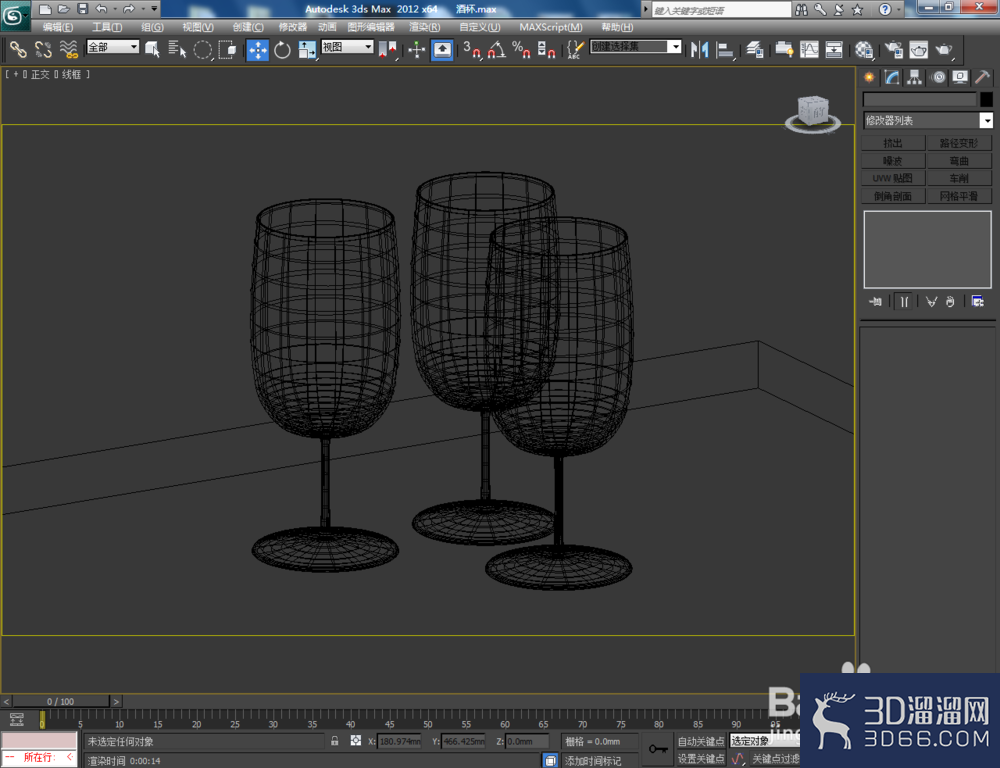Image resolution: width=1000 pixels, height=768 pixels.
Task: Open the selection filter 全部 dropdown
Action: pos(113,47)
